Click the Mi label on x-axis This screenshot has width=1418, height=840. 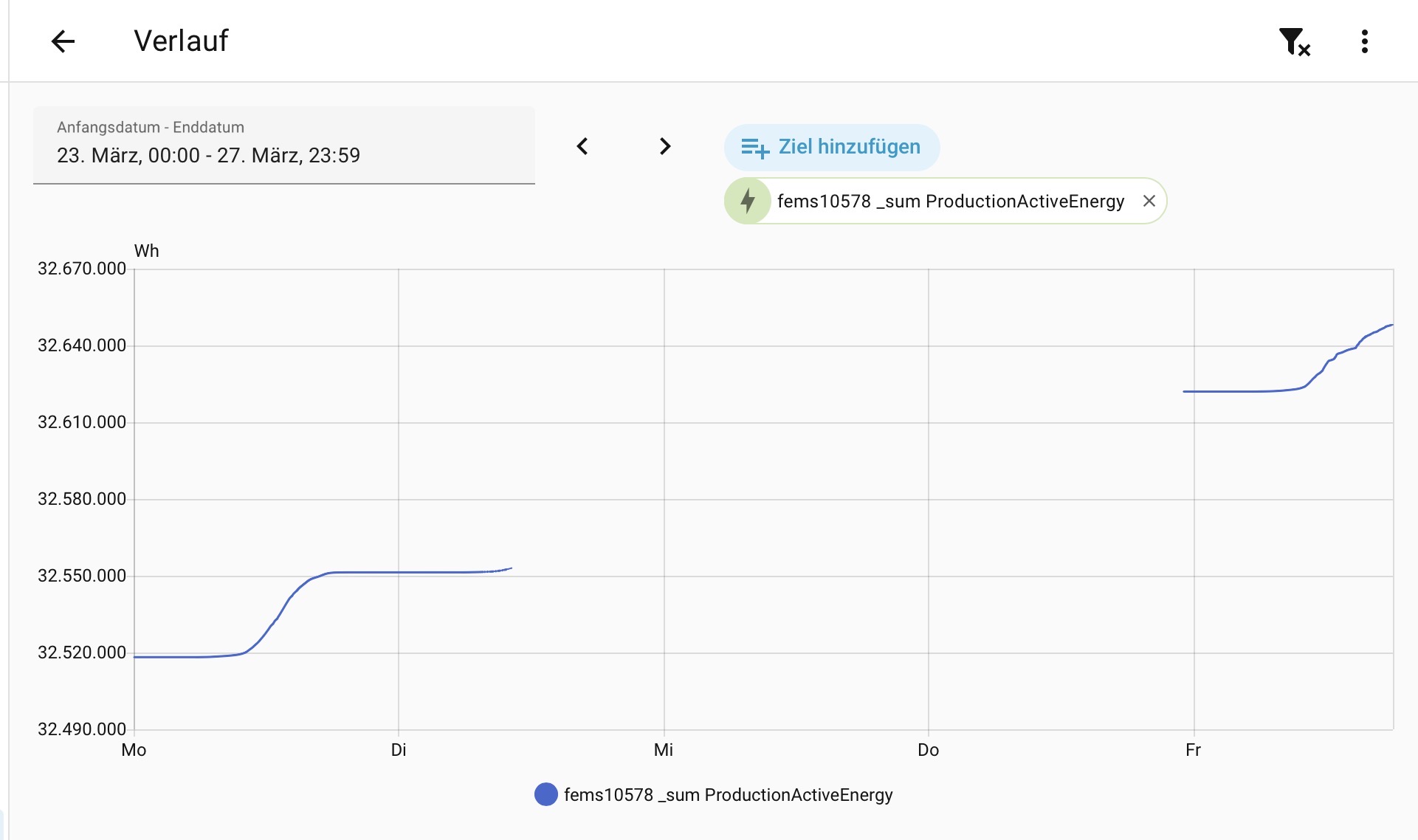click(x=663, y=750)
